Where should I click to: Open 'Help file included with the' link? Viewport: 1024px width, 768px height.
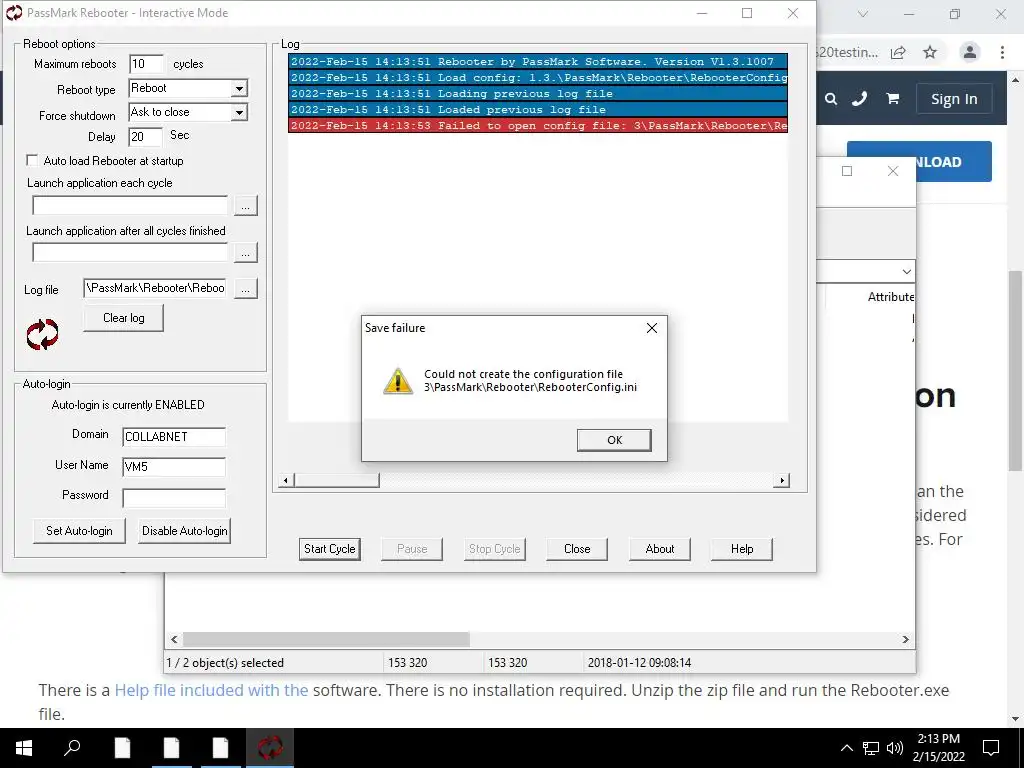coord(211,690)
